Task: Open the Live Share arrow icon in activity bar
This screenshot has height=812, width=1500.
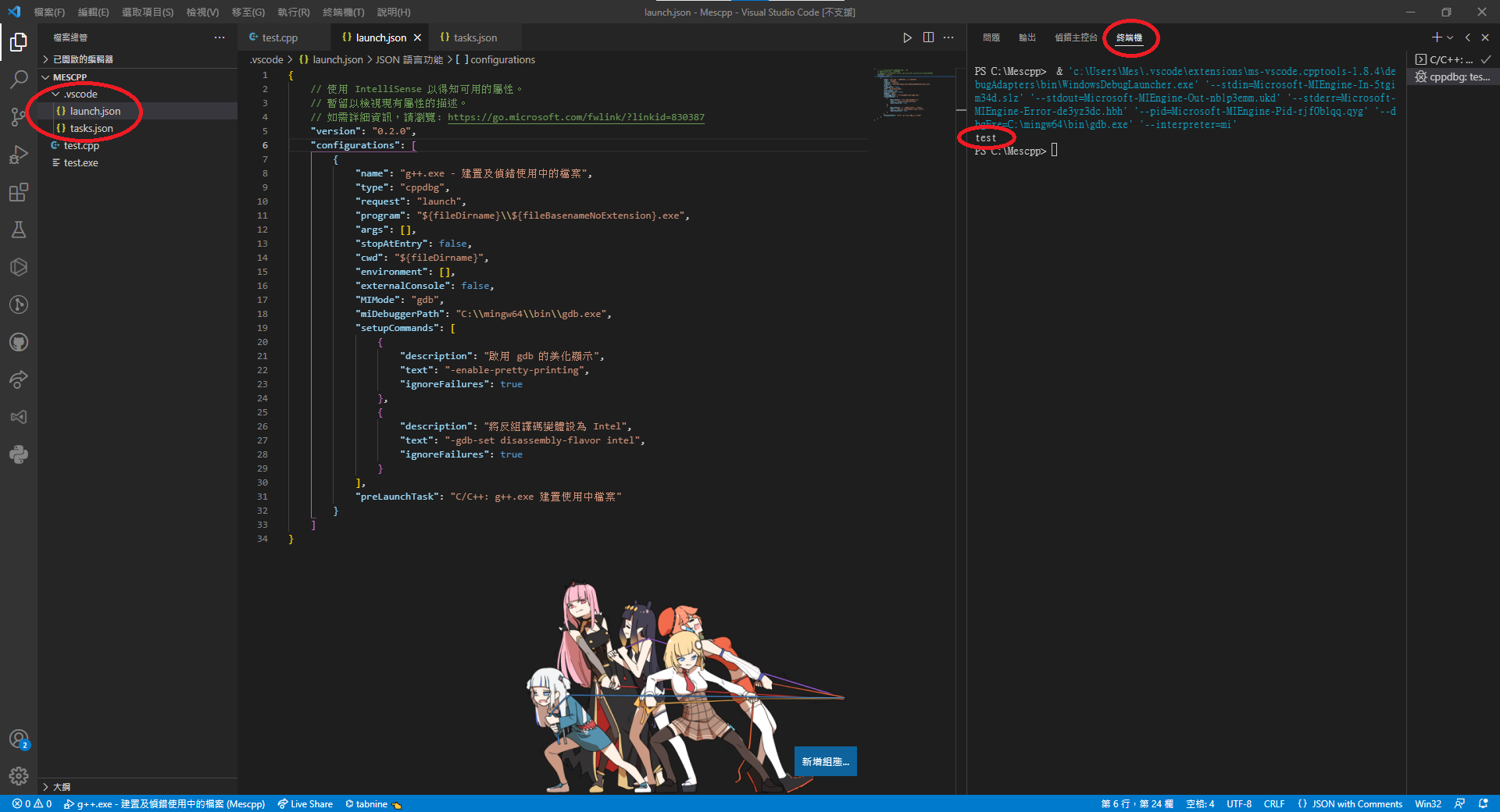Action: pyautogui.click(x=19, y=379)
